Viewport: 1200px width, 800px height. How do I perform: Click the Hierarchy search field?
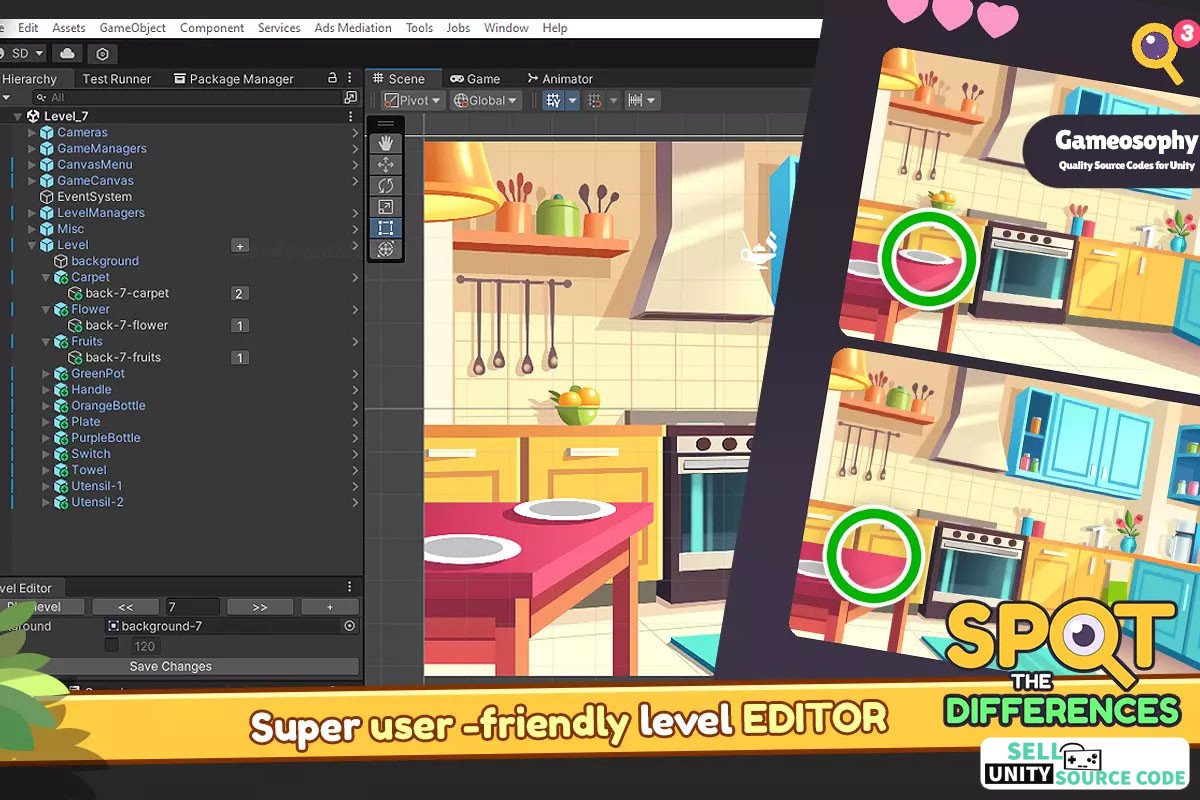click(x=185, y=97)
